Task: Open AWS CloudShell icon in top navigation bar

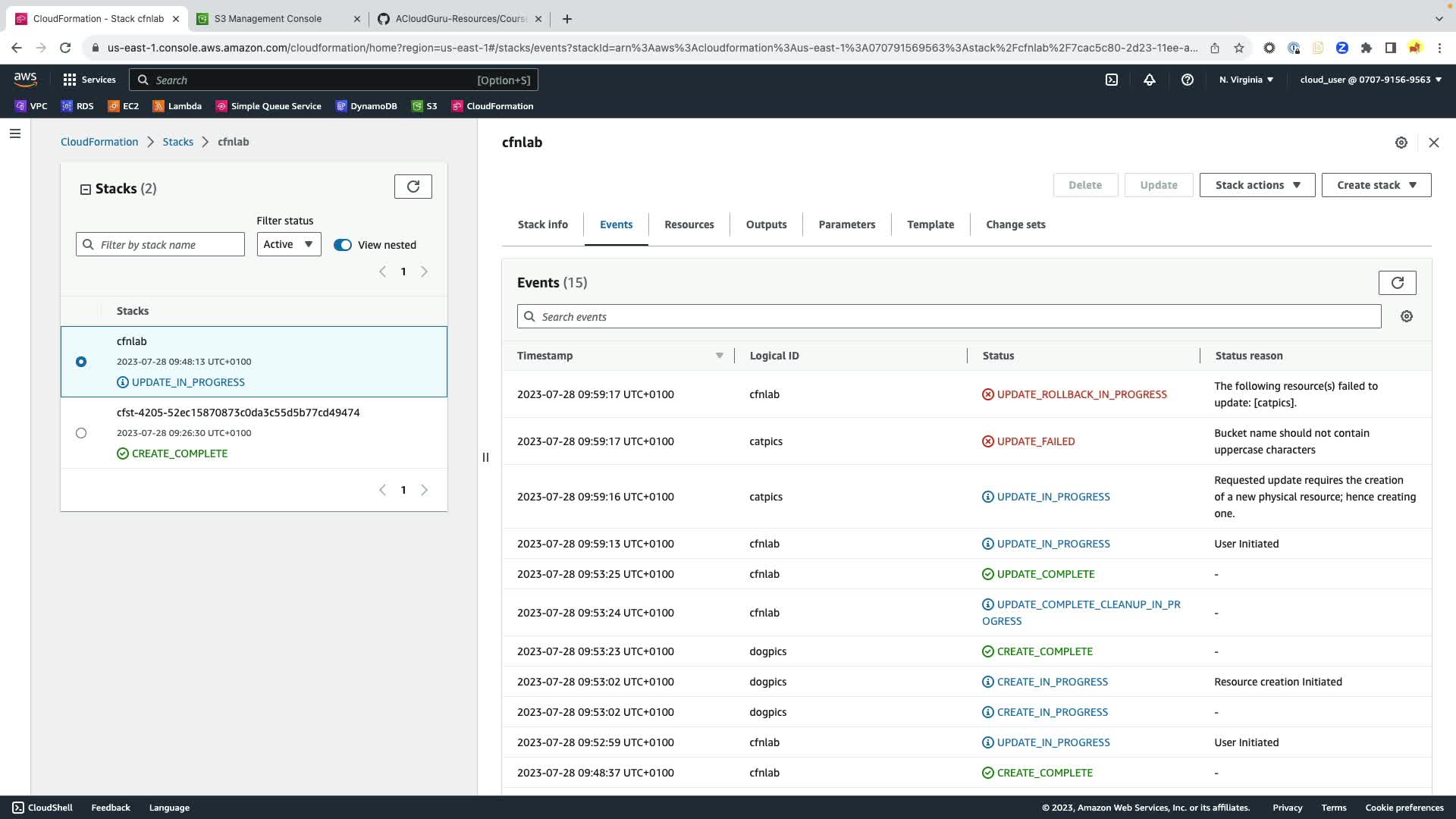Action: click(x=1112, y=80)
